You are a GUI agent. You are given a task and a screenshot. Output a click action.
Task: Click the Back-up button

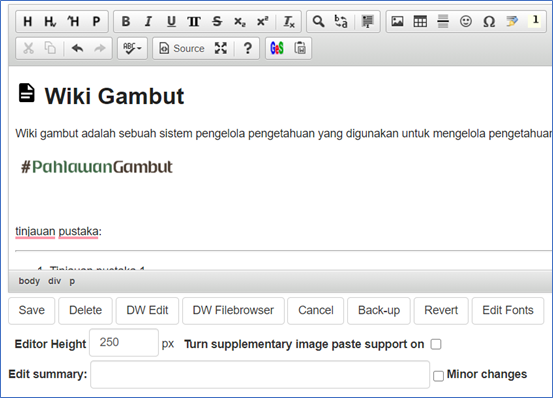(379, 311)
